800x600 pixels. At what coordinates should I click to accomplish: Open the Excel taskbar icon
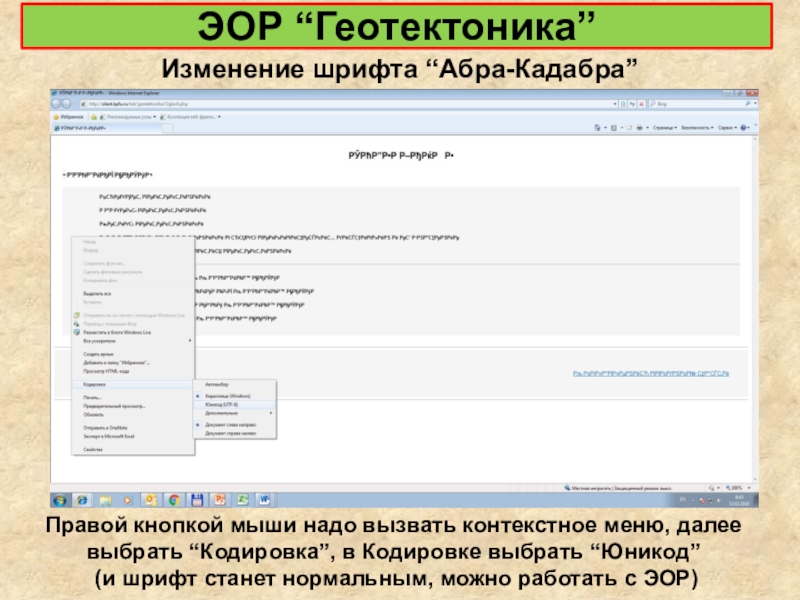[241, 498]
